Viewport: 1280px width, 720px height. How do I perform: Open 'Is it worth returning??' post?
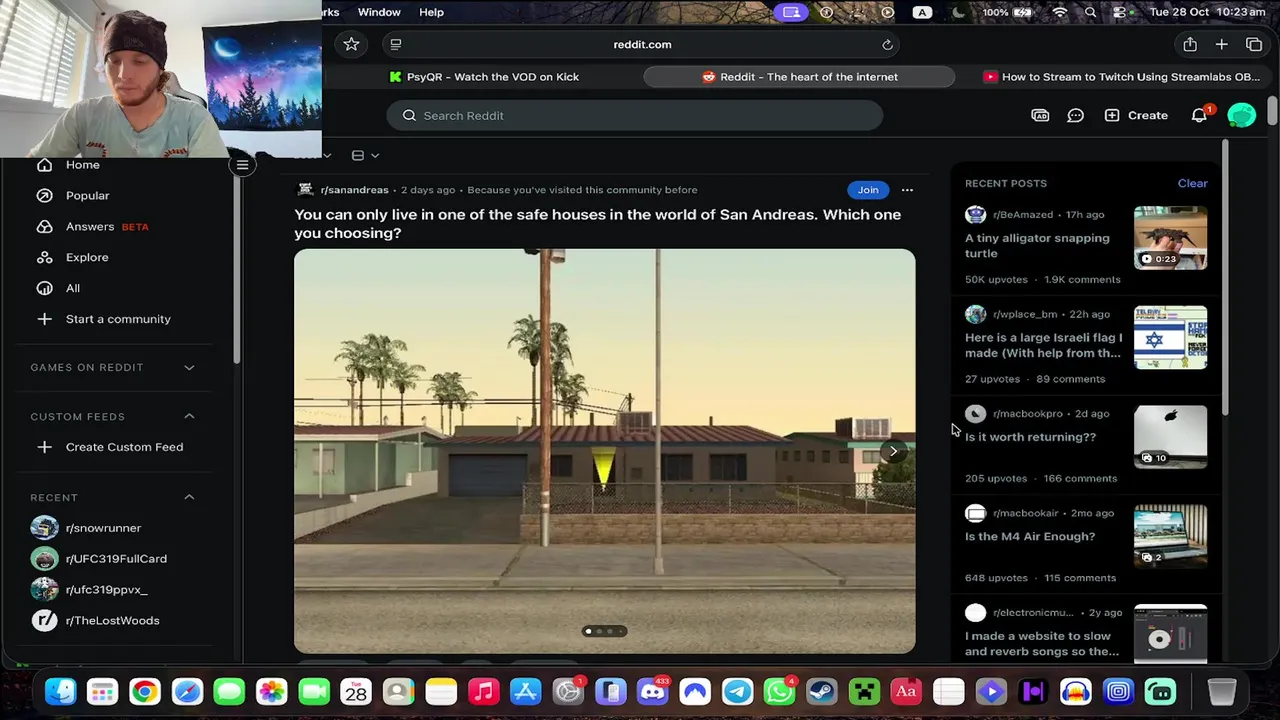[1030, 437]
